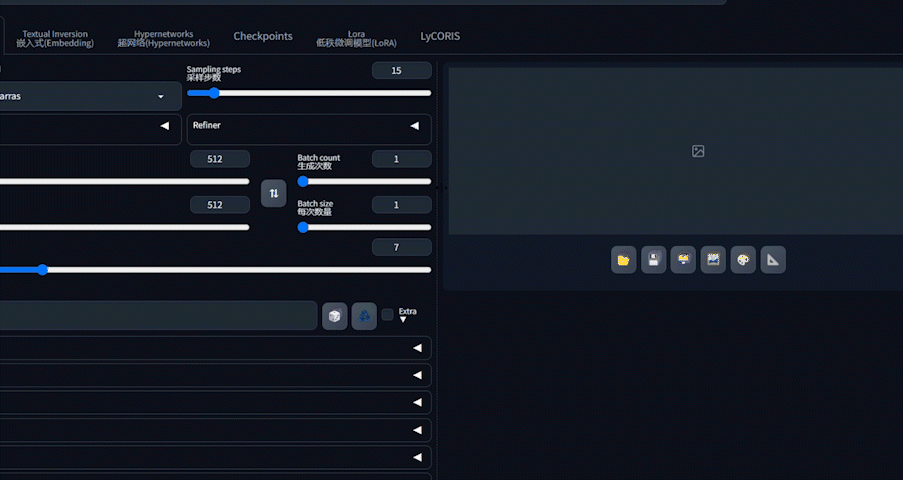Click the Batch size slider
The image size is (903, 480).
[x=364, y=227]
